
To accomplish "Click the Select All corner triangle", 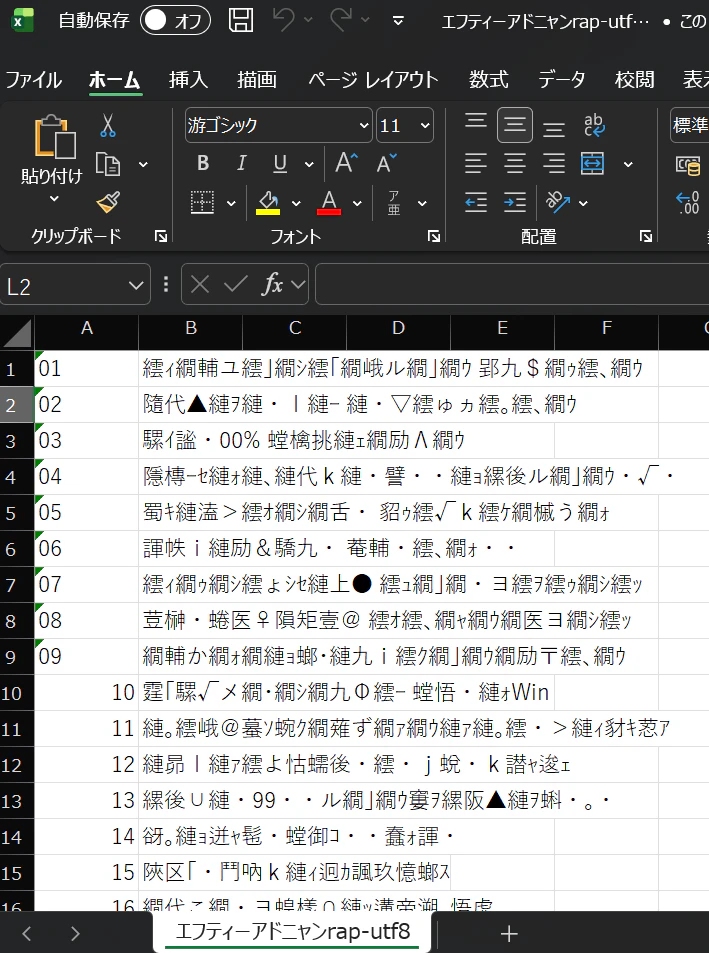I will [17, 332].
